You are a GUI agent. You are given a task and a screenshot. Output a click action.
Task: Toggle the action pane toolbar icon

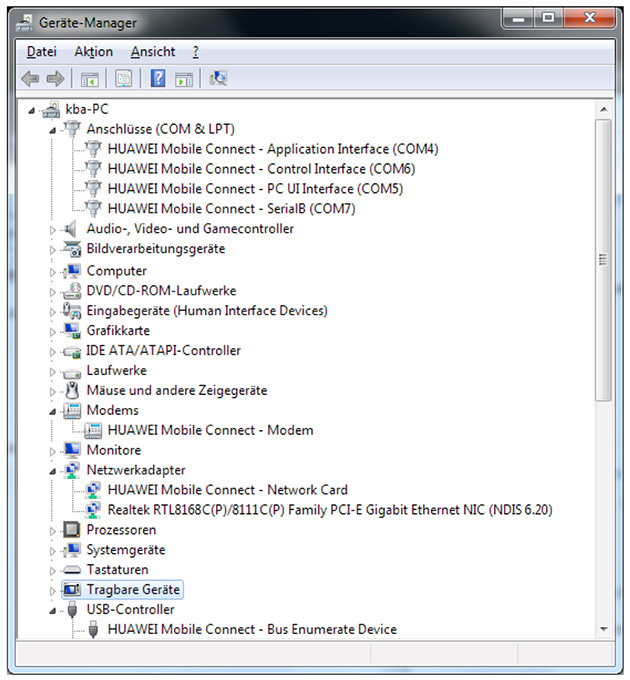[184, 79]
